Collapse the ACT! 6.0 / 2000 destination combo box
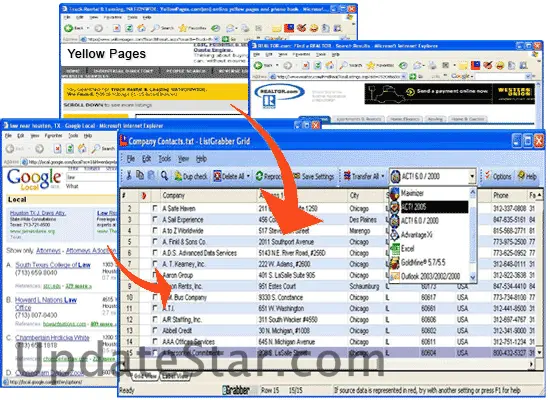This screenshot has width=550, height=400. (472, 176)
